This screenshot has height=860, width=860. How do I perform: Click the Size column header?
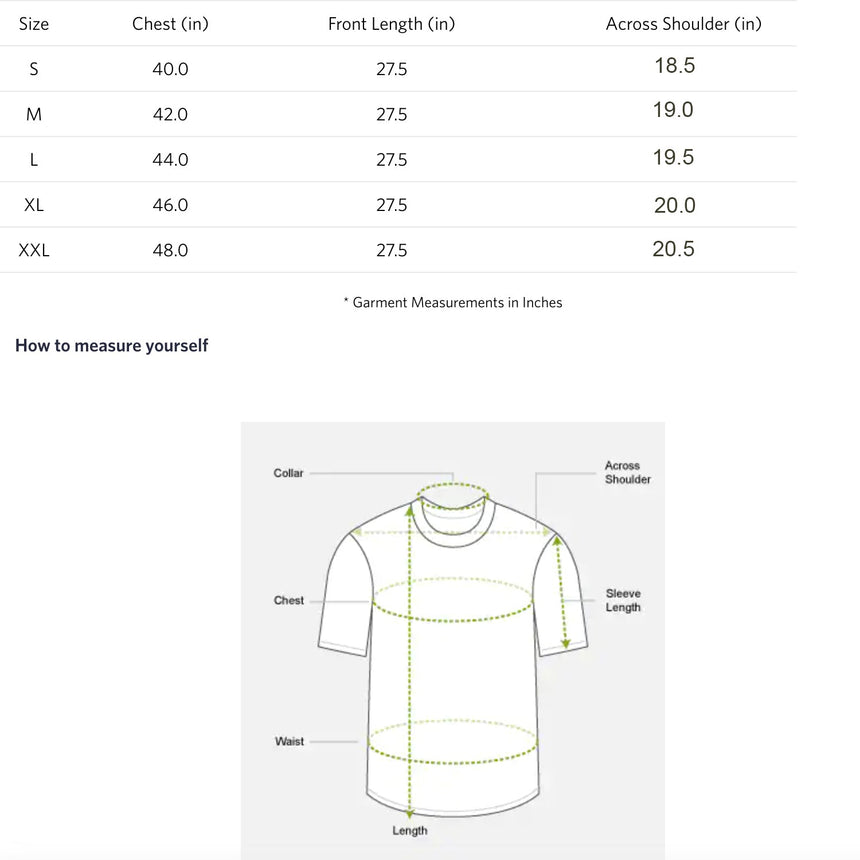[x=33, y=24]
